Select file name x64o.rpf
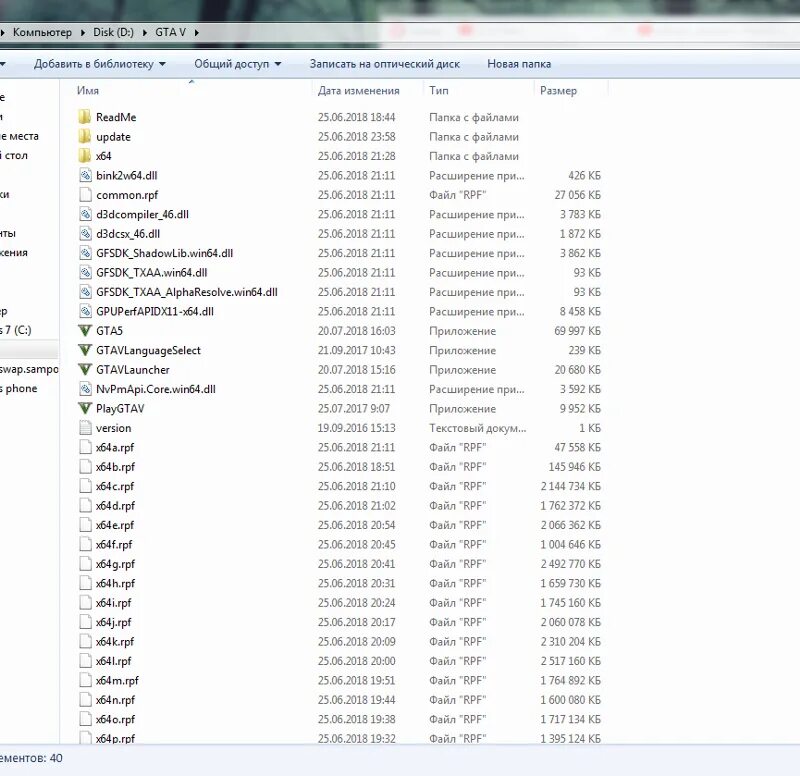800x776 pixels. [x=115, y=719]
